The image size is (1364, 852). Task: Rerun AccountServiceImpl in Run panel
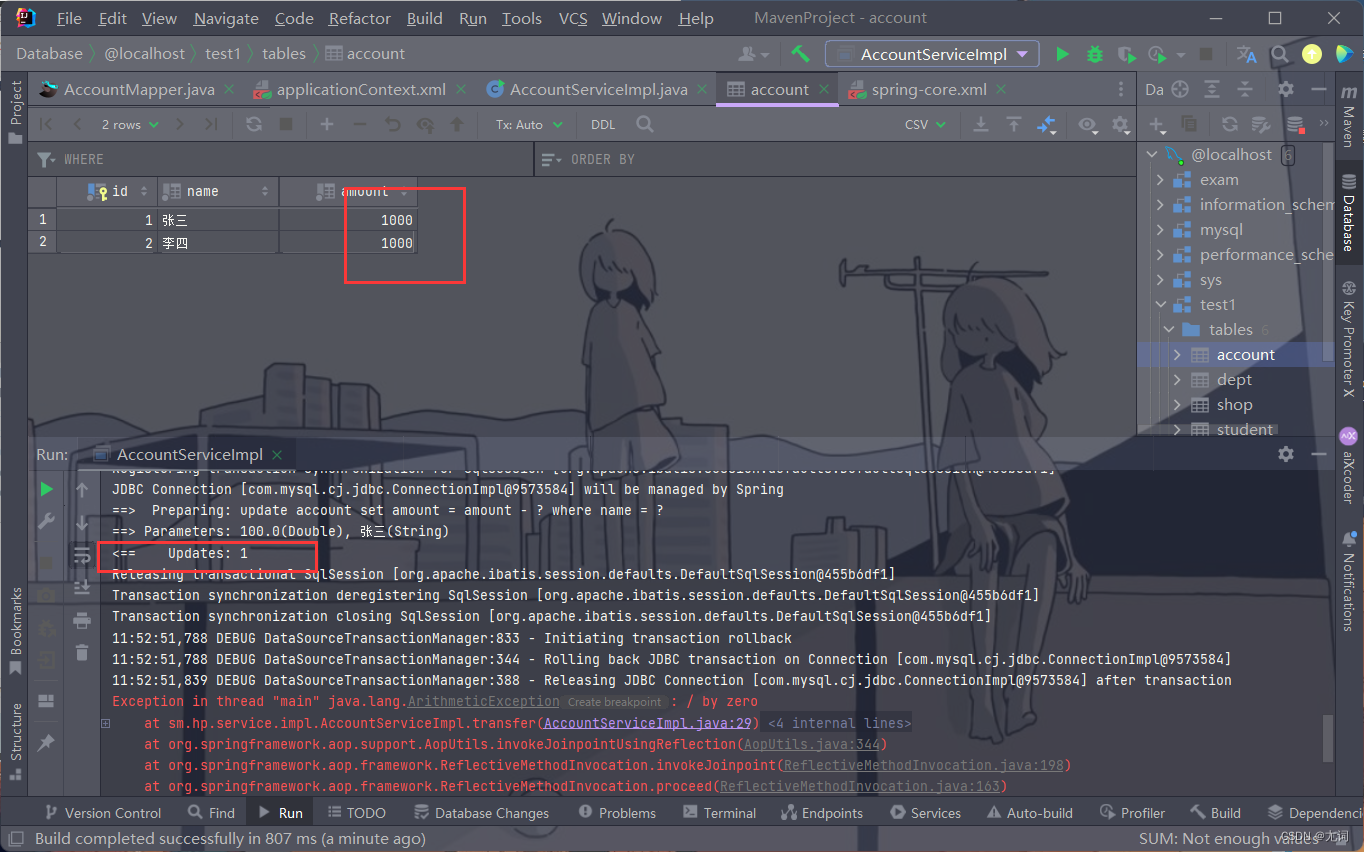pos(46,489)
